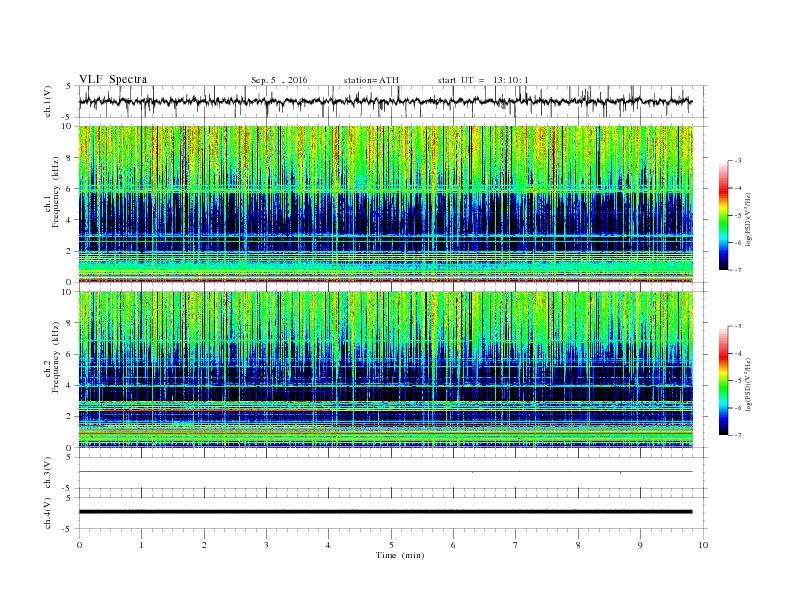Screen dimensions: 792x612
Task: Click the "10" kHz tick on ch.2 spectrogram
Action: pyautogui.click(x=68, y=292)
